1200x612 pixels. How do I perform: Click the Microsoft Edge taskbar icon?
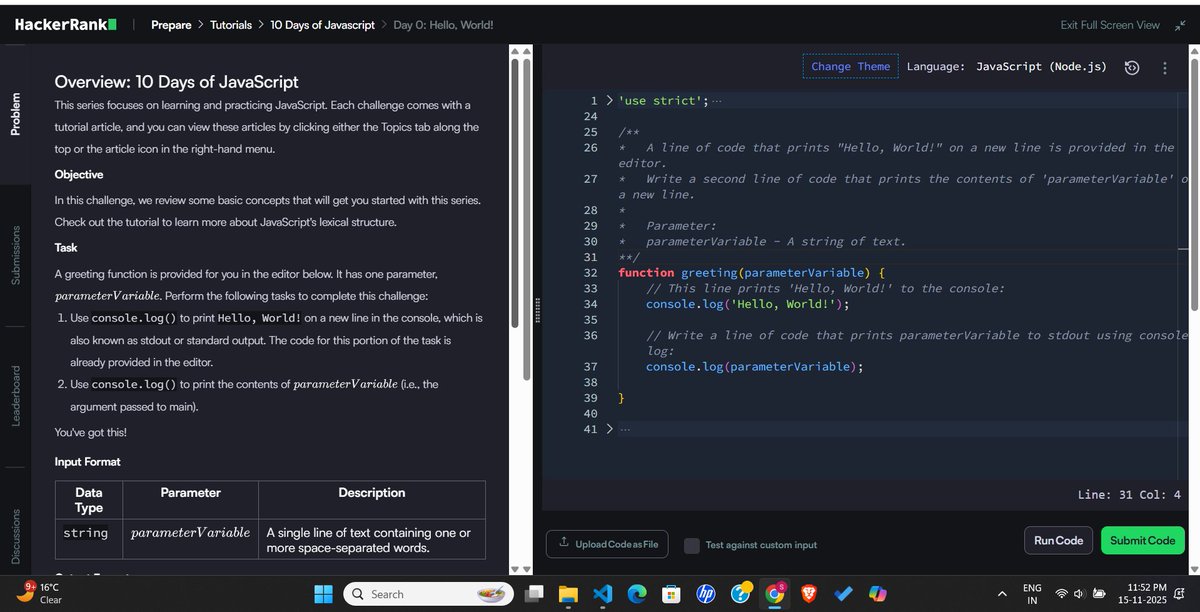tap(637, 594)
